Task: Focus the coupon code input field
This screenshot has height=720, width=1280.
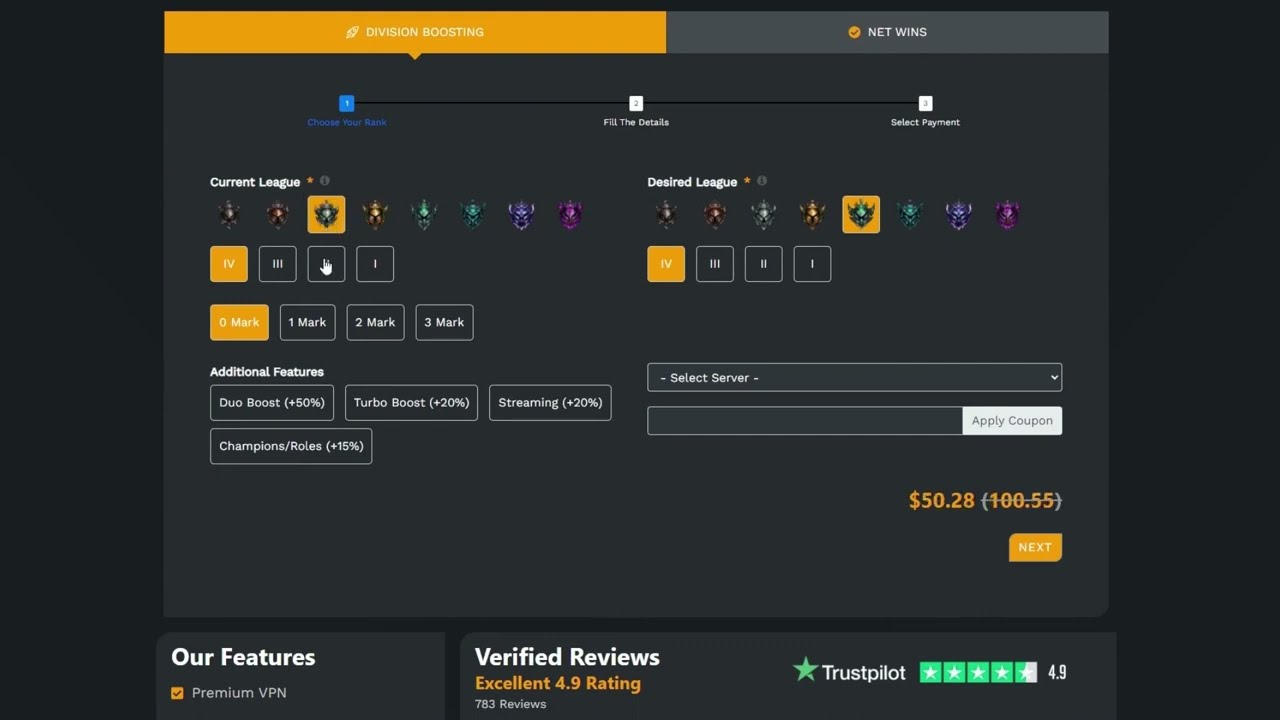Action: click(805, 421)
